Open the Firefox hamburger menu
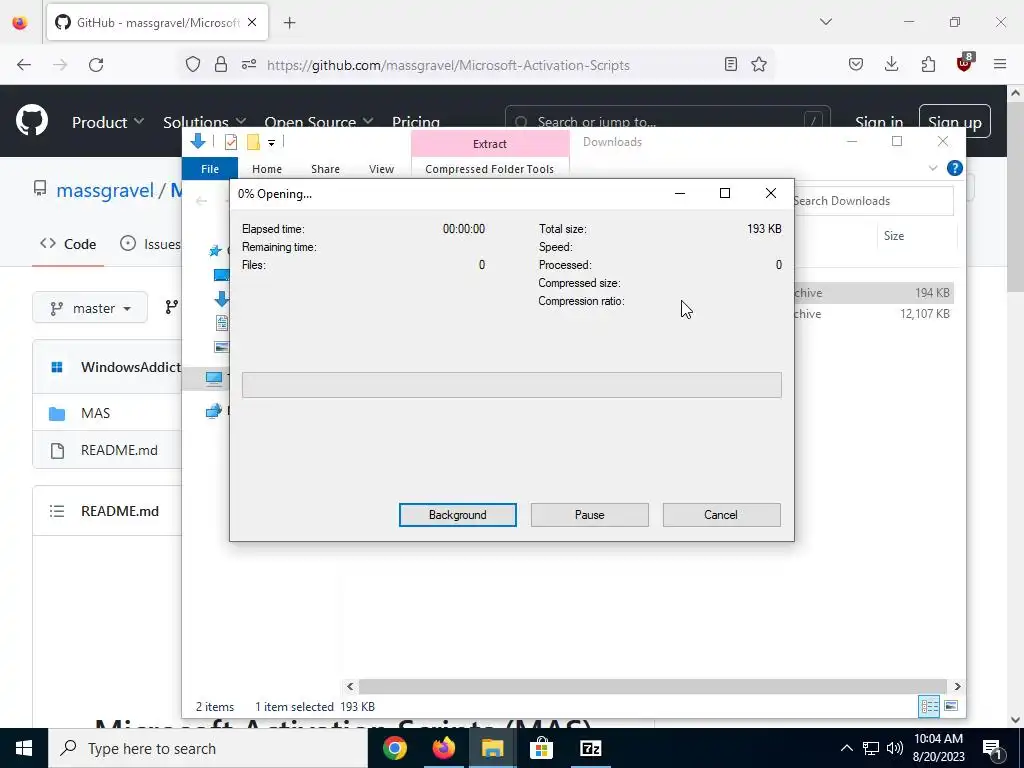 [1000, 64]
